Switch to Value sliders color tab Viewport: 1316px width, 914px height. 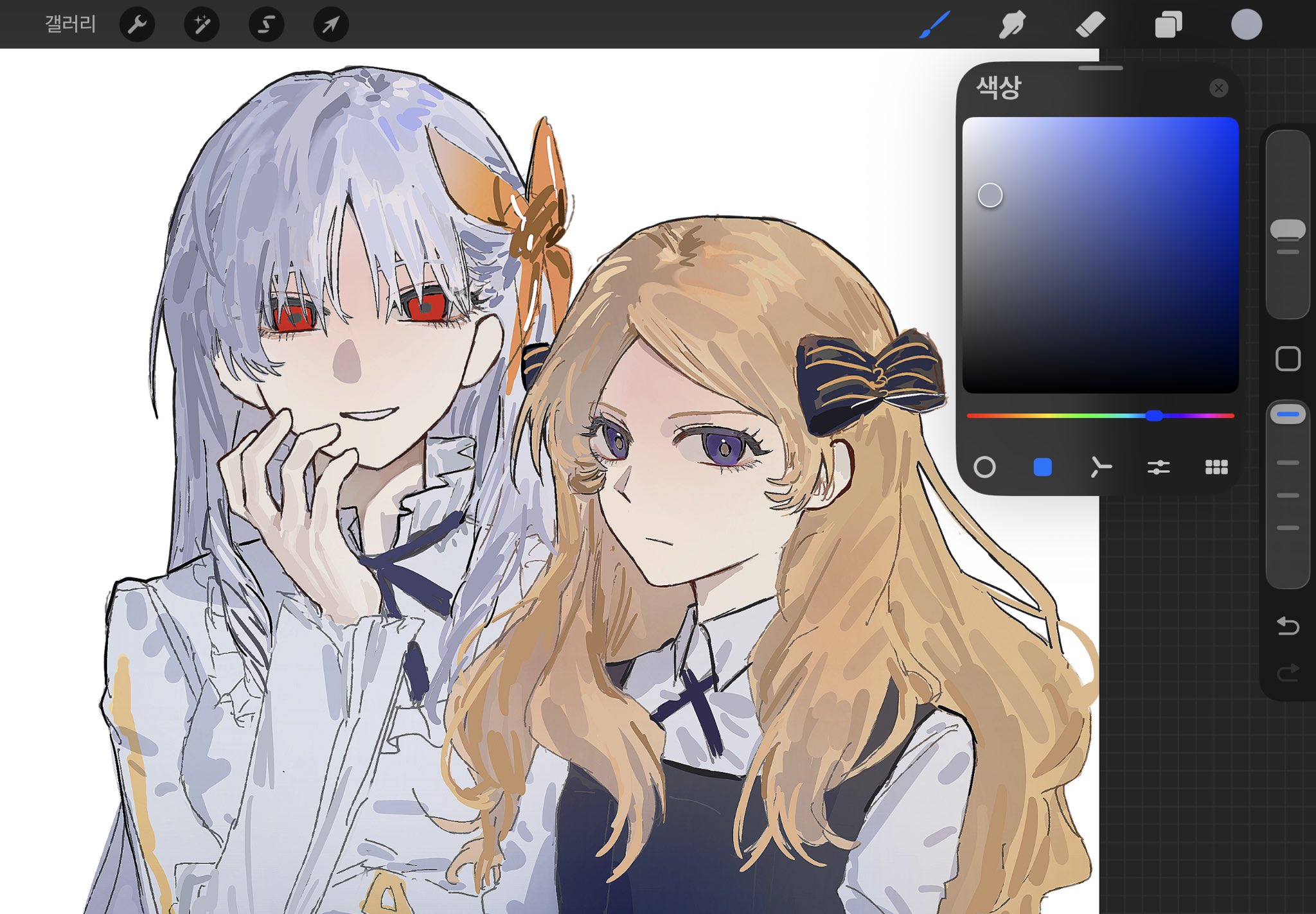tap(1158, 467)
